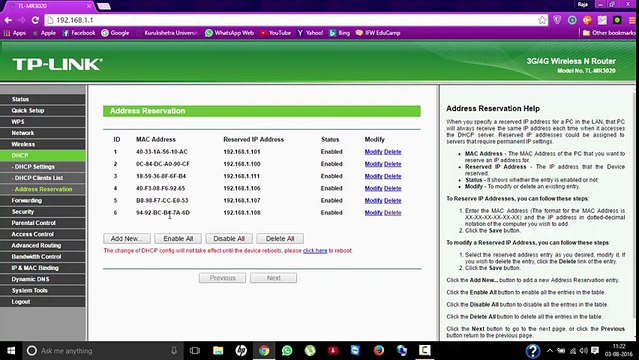The height and width of the screenshot is (360, 639).
Task: Open the YouTube bookmark
Action: point(275,33)
